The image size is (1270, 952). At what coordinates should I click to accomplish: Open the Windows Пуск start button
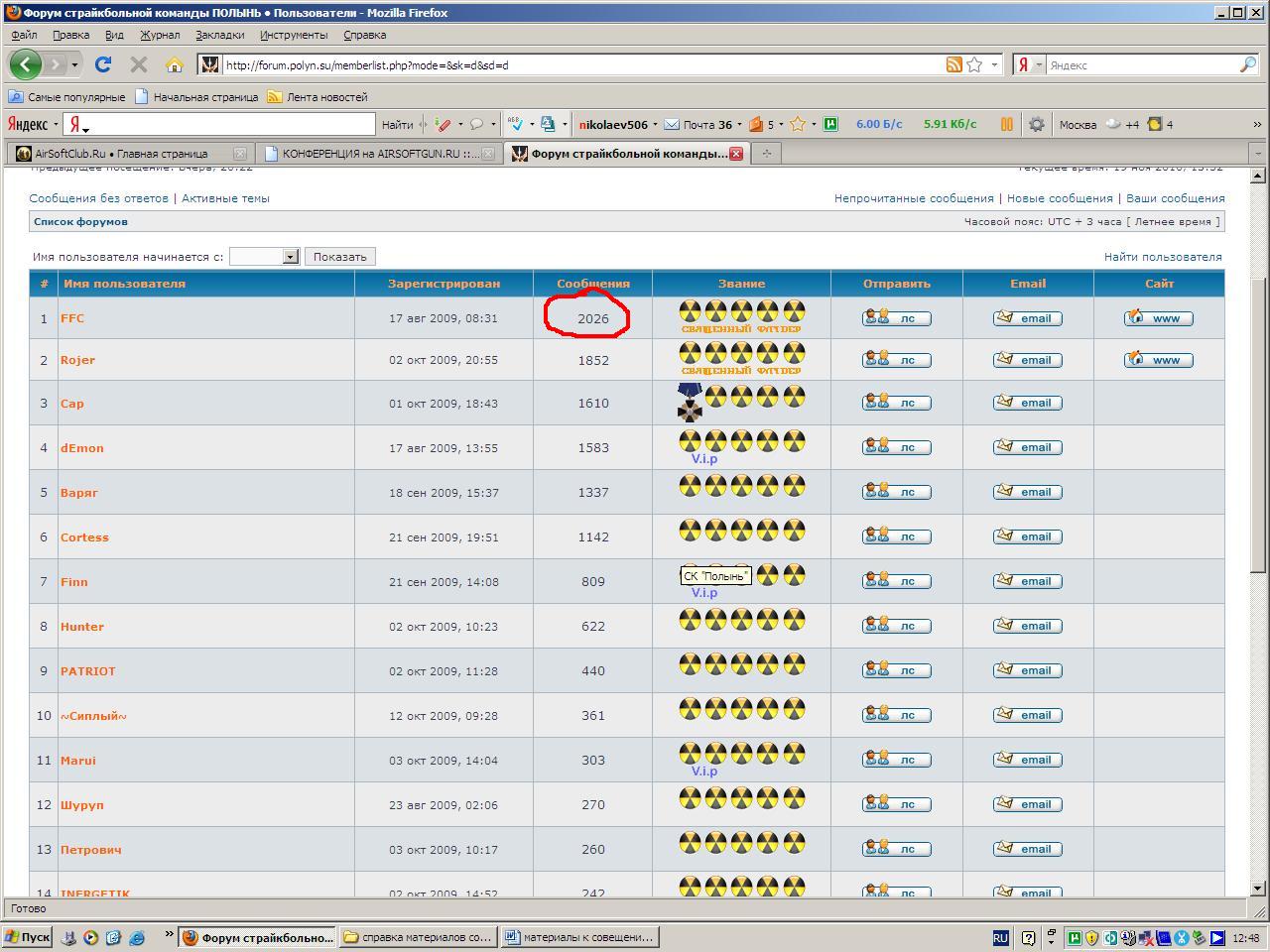tap(28, 937)
